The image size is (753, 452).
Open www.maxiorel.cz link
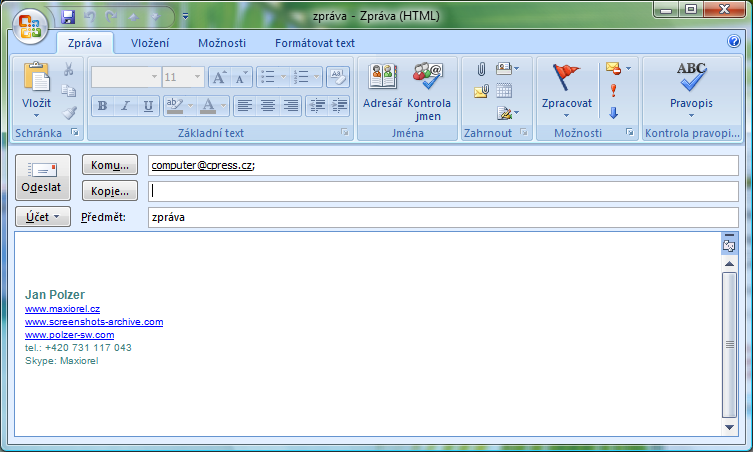62,309
